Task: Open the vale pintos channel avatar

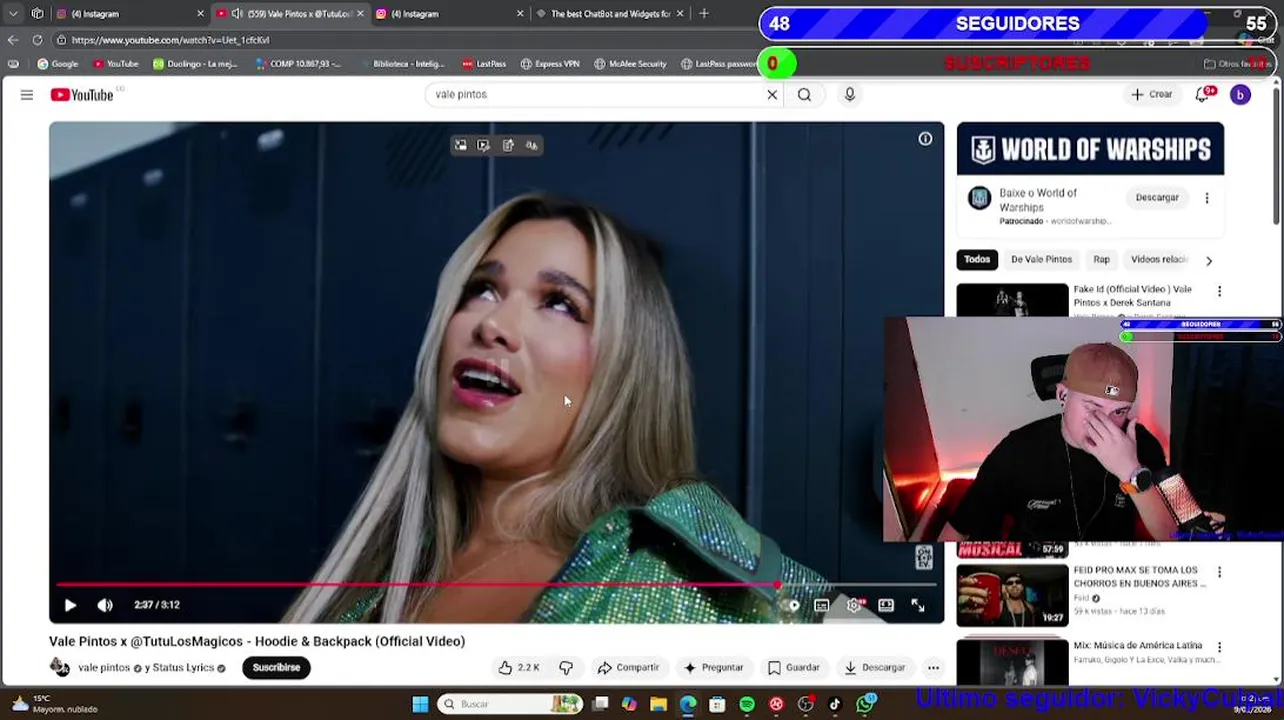Action: [x=60, y=668]
